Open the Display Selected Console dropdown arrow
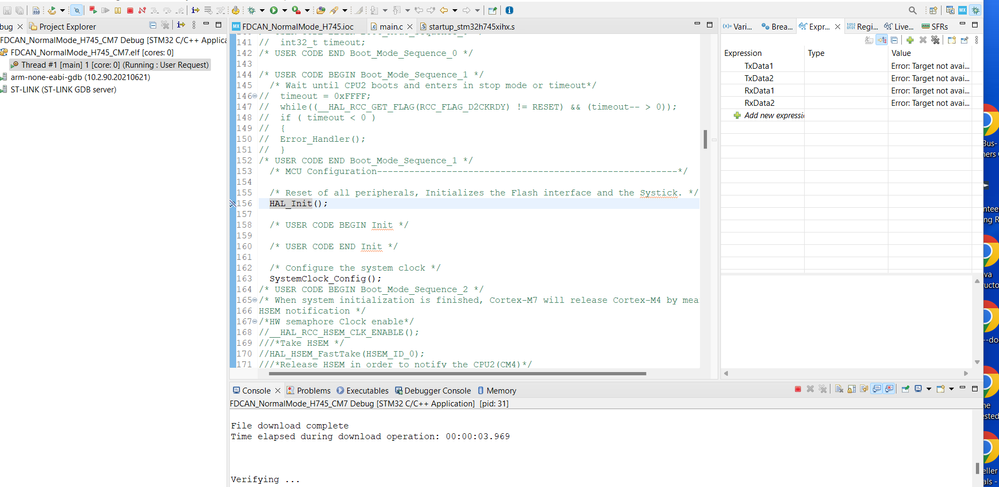The width and height of the screenshot is (999, 487). coord(928,389)
